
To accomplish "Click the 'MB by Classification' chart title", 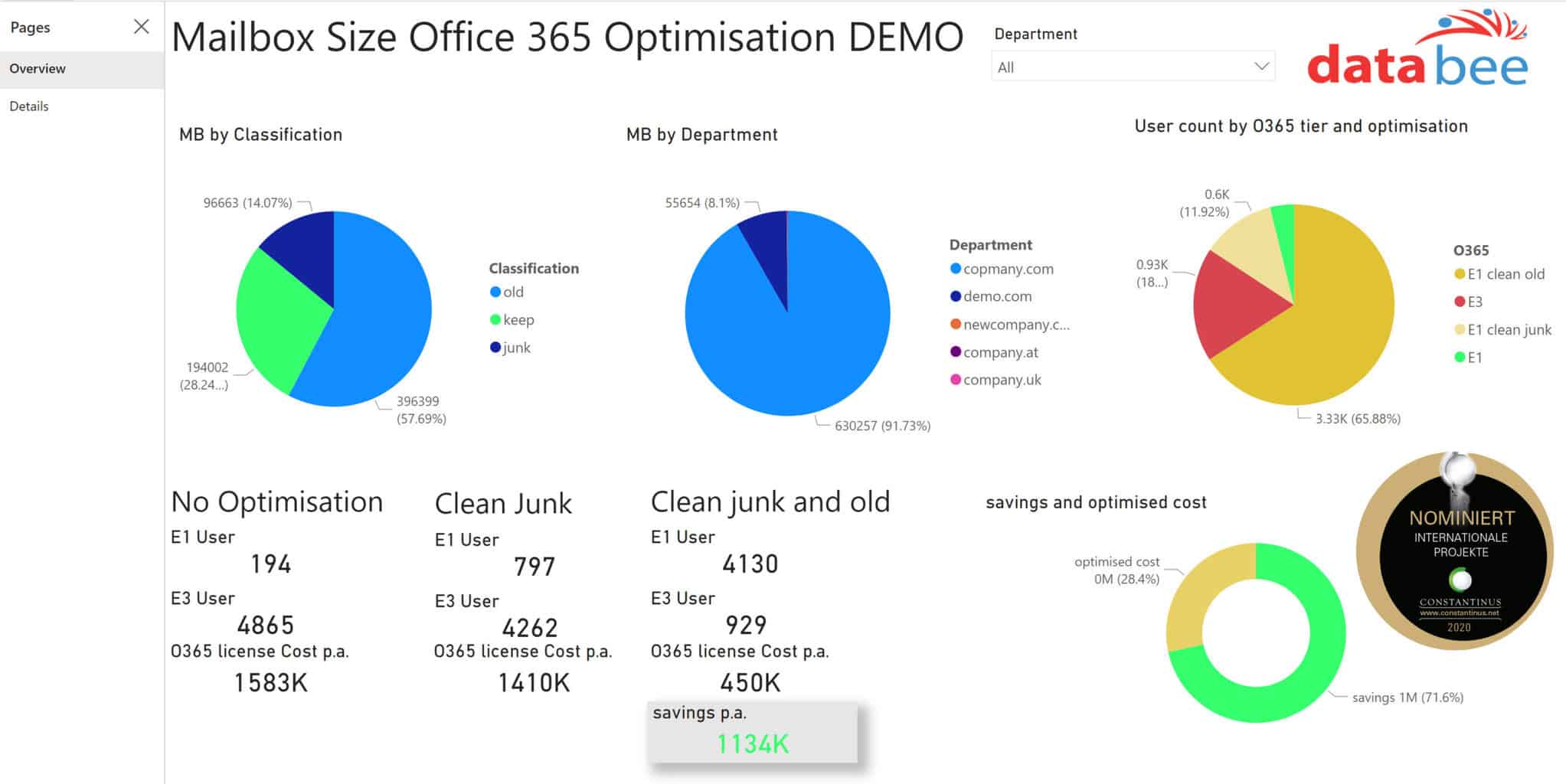I will pyautogui.click(x=261, y=135).
